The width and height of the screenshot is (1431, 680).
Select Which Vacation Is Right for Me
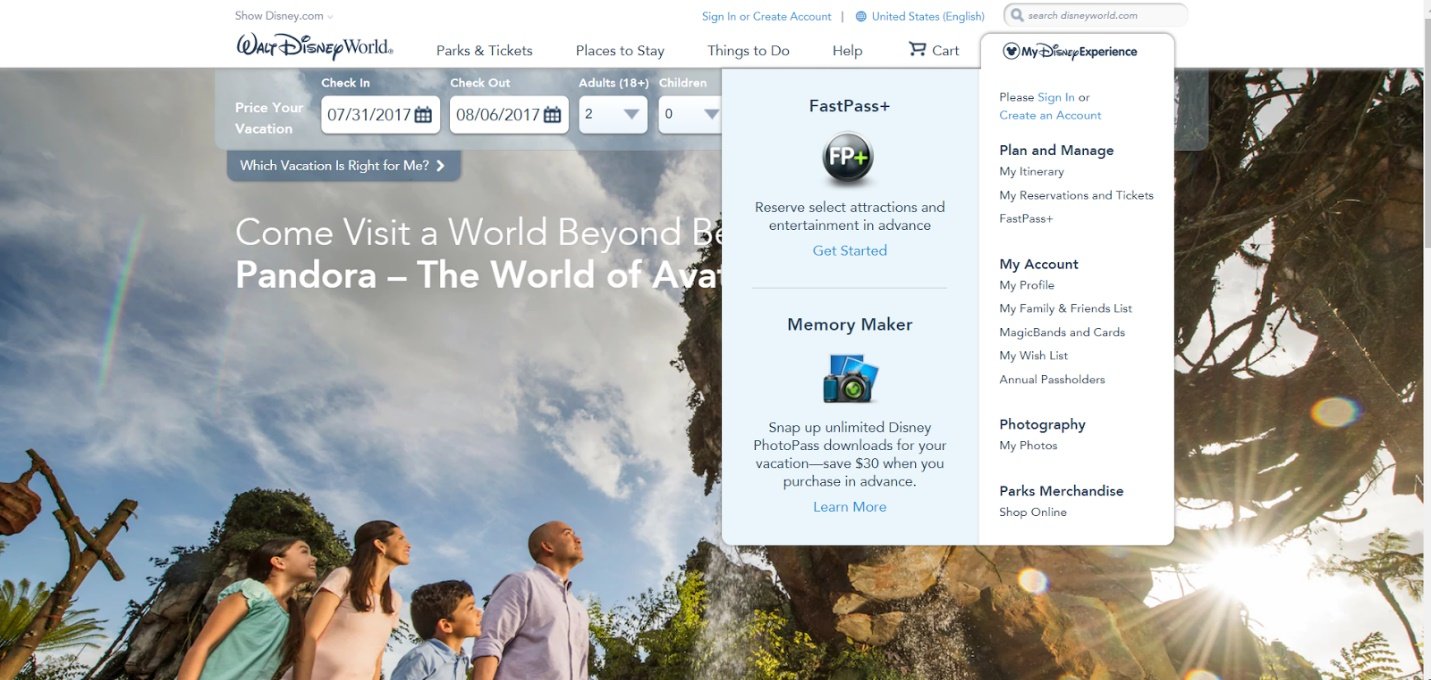click(343, 166)
